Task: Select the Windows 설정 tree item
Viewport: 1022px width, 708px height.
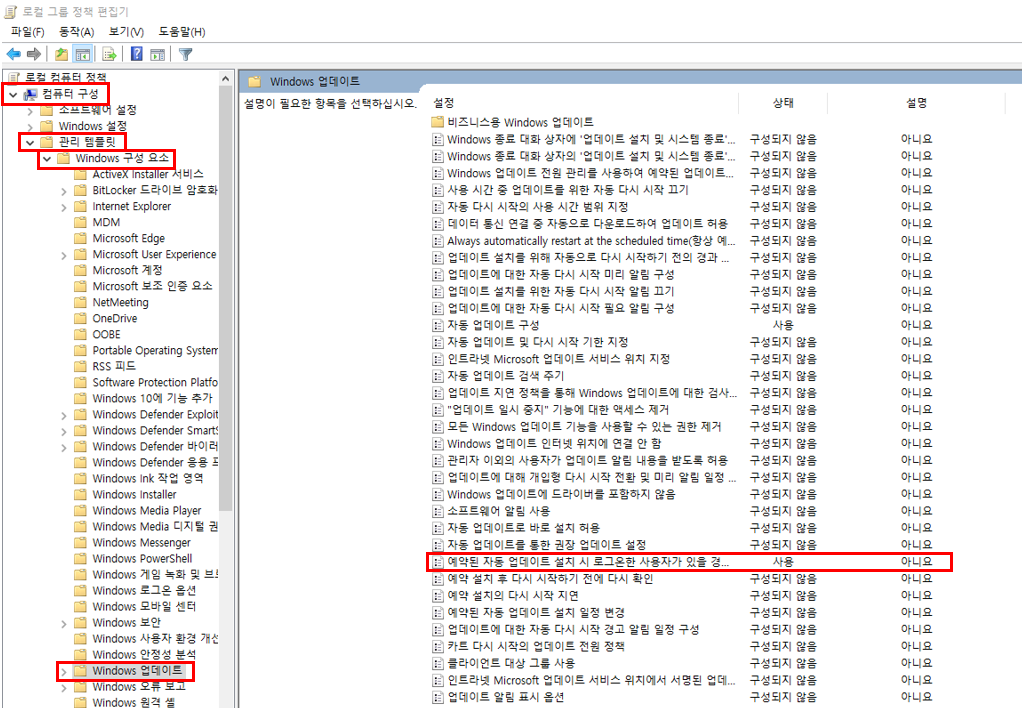Action: click(93, 126)
